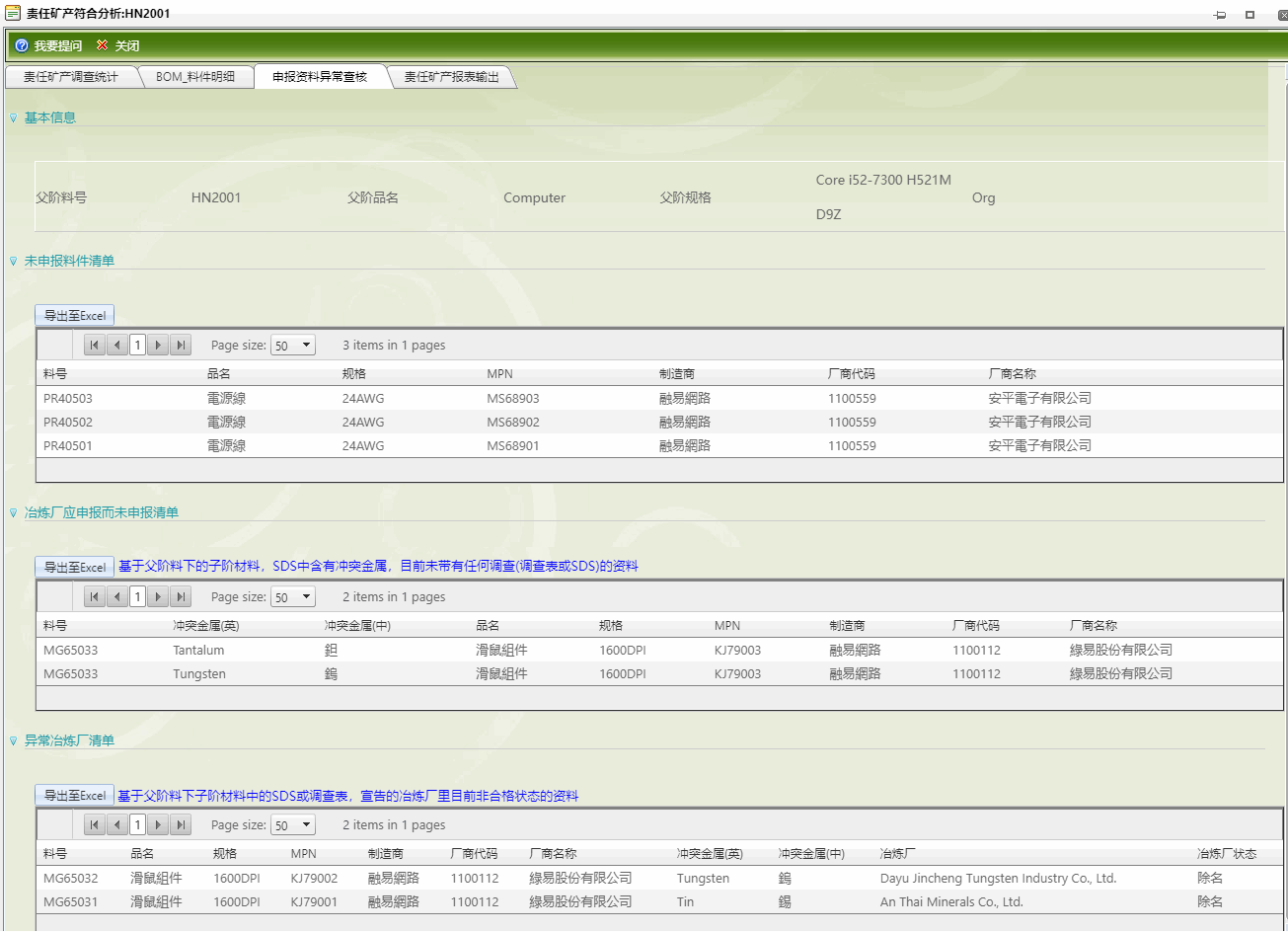
Task: Select row PR40501
Action: point(659,446)
